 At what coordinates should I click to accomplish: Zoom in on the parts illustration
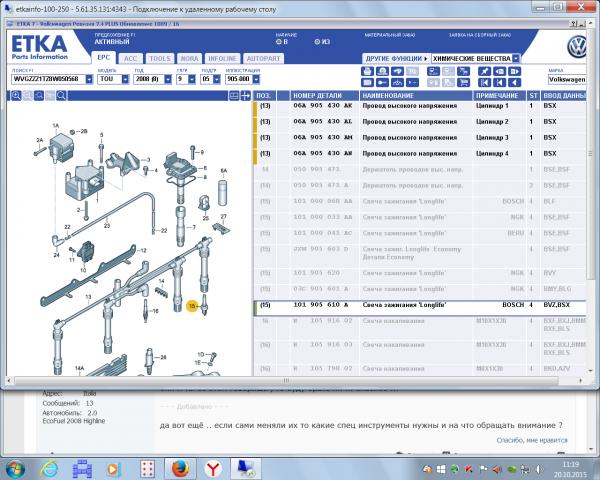pos(16,96)
